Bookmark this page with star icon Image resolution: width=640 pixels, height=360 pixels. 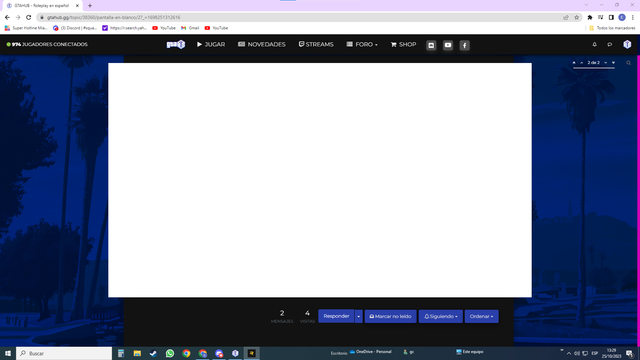click(x=576, y=18)
